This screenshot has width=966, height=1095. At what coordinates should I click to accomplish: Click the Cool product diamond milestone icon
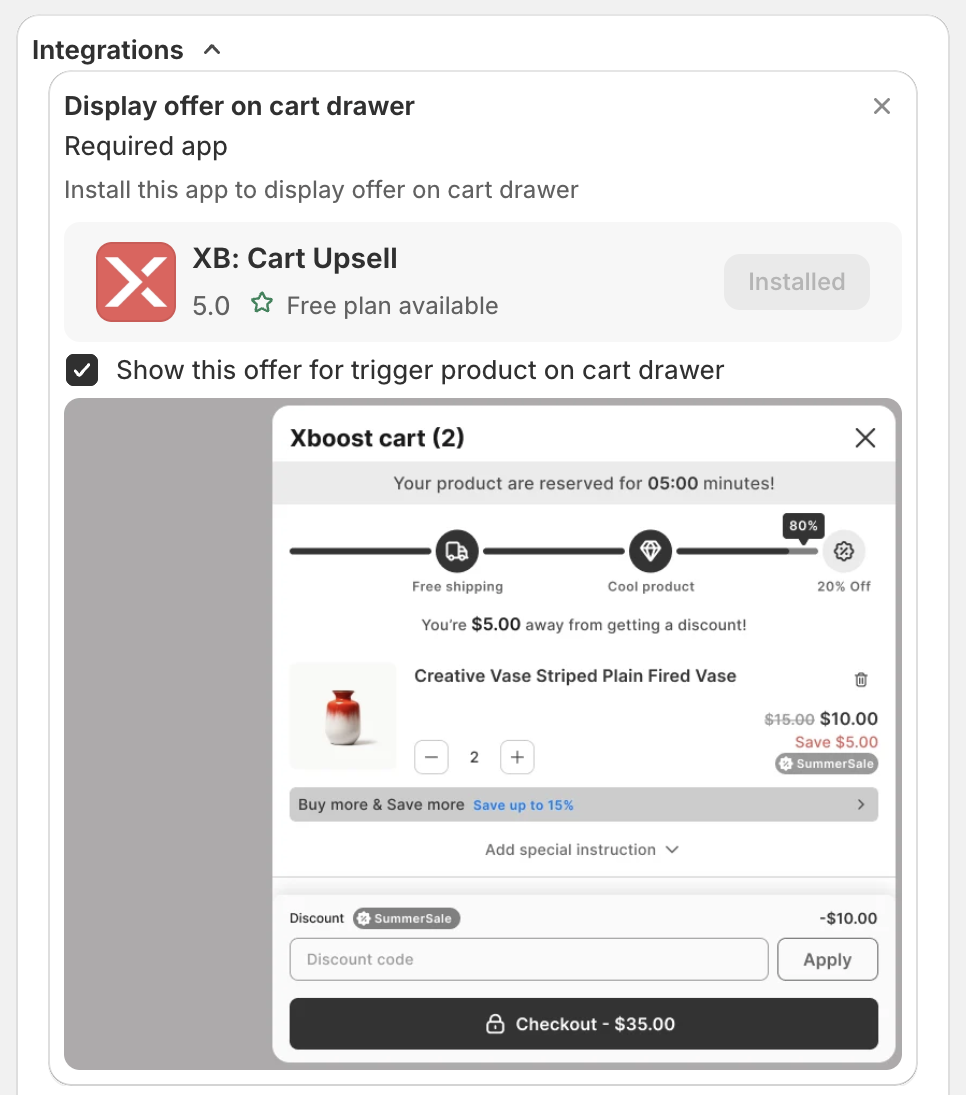point(650,551)
